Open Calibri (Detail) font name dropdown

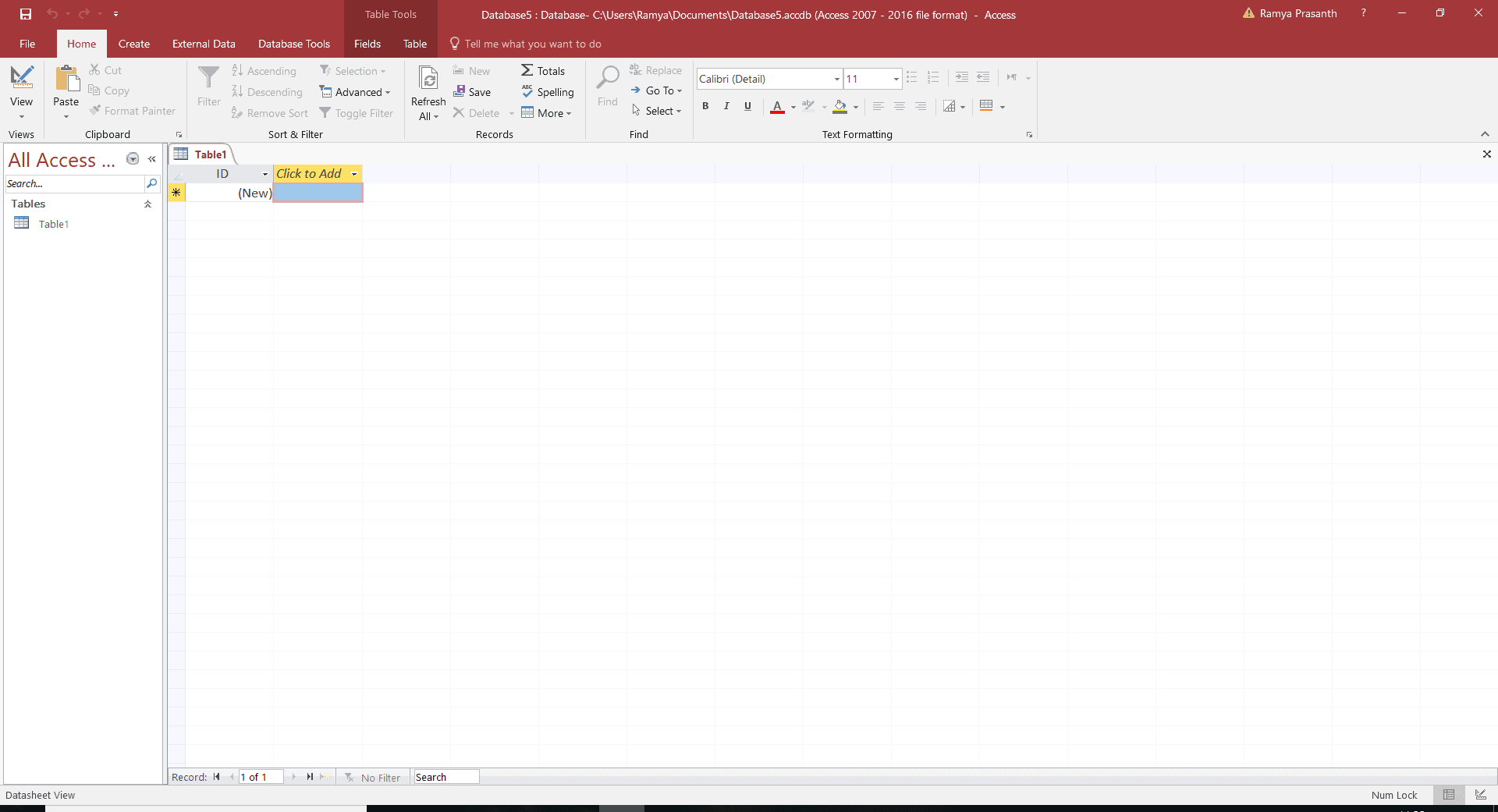[836, 79]
